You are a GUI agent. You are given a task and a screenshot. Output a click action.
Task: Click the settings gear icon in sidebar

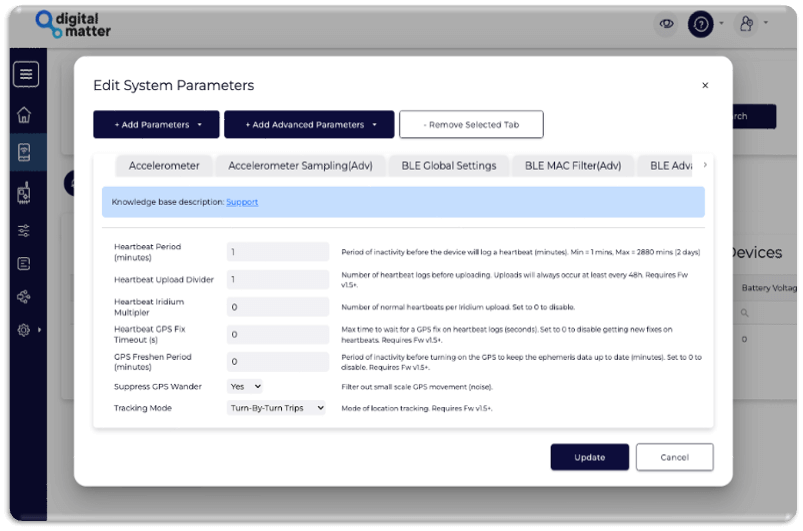(25, 329)
